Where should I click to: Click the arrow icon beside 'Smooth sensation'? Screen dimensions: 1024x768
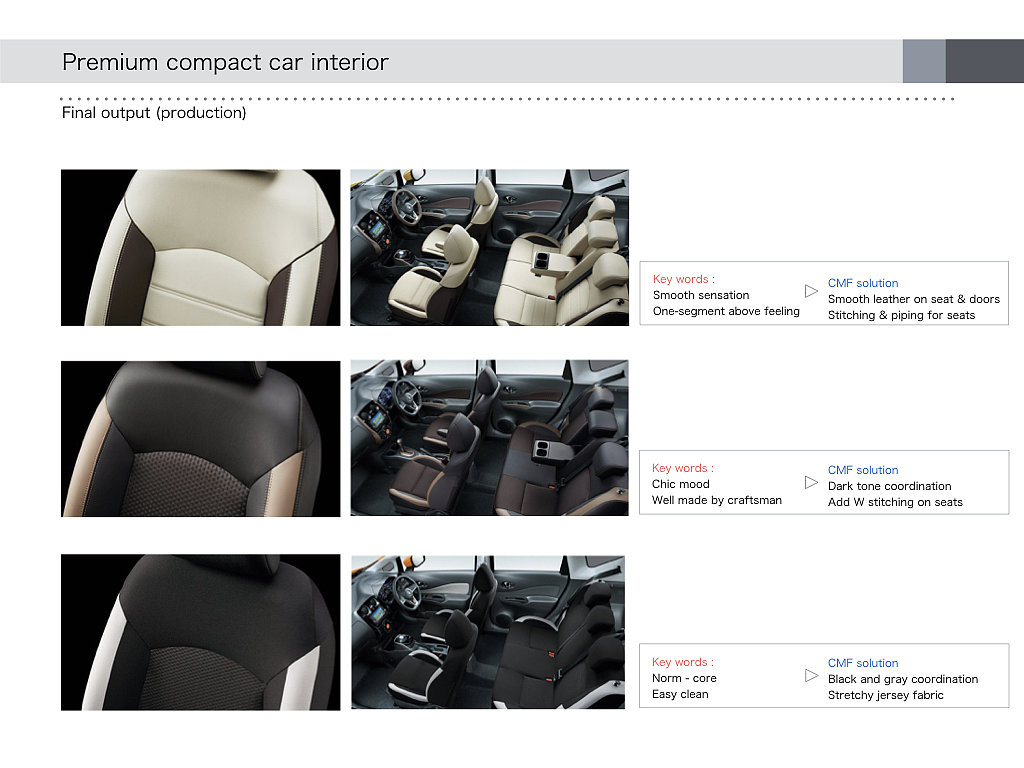pyautogui.click(x=811, y=291)
